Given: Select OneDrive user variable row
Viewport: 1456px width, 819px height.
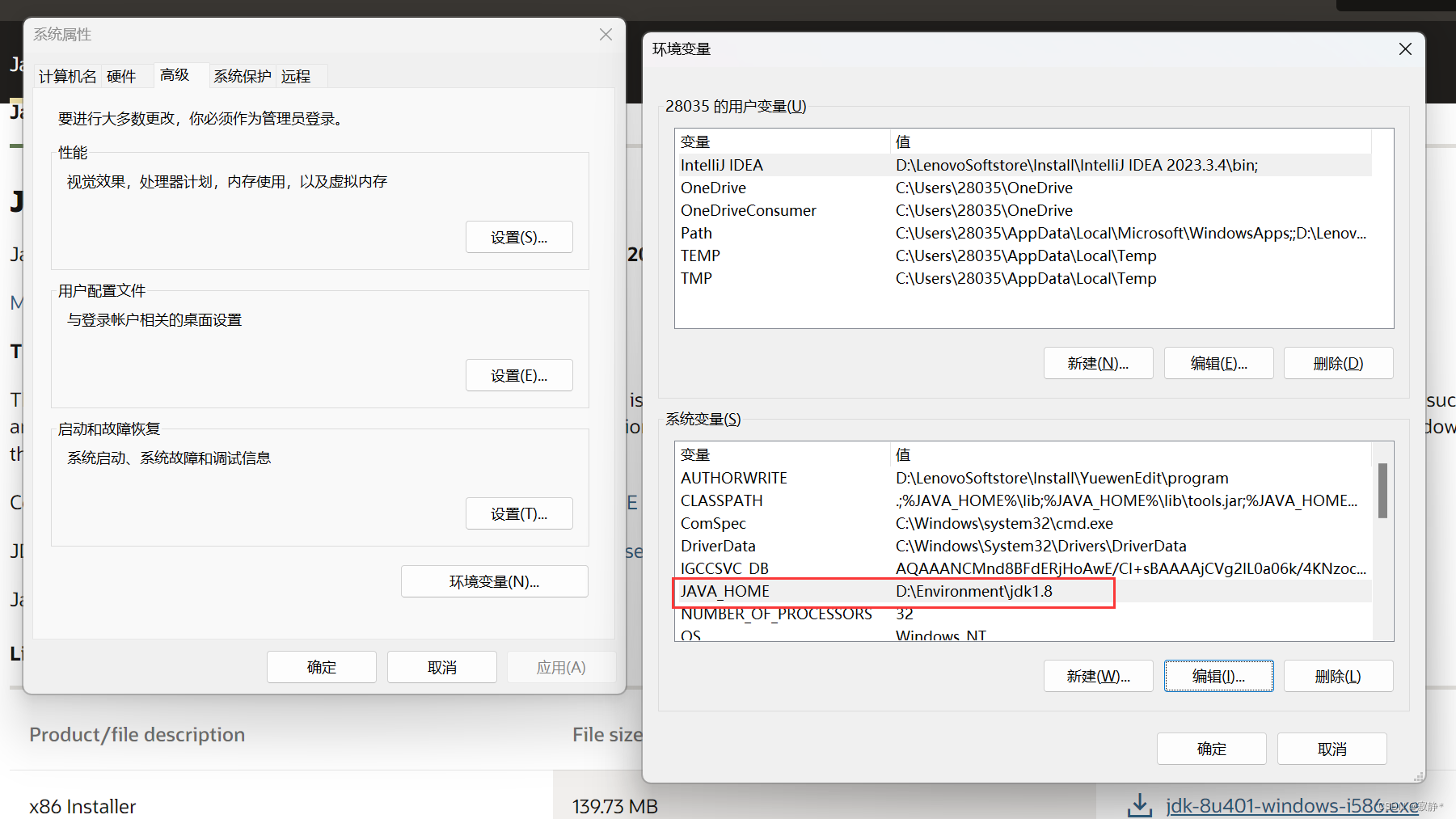Looking at the screenshot, I should (x=1023, y=188).
